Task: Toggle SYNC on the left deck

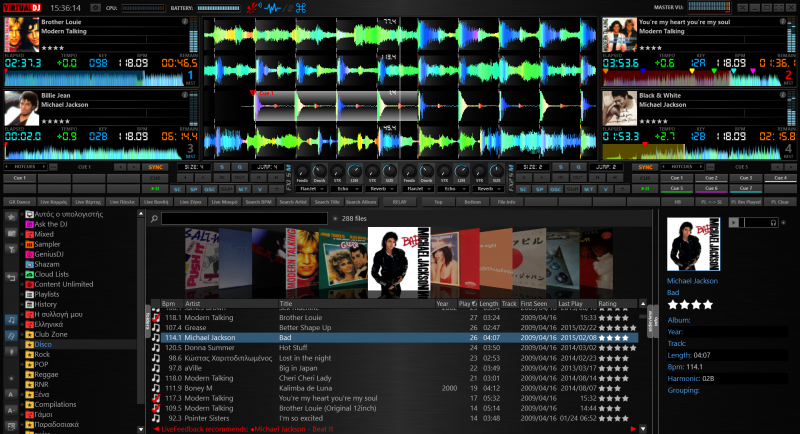Action: [155, 167]
